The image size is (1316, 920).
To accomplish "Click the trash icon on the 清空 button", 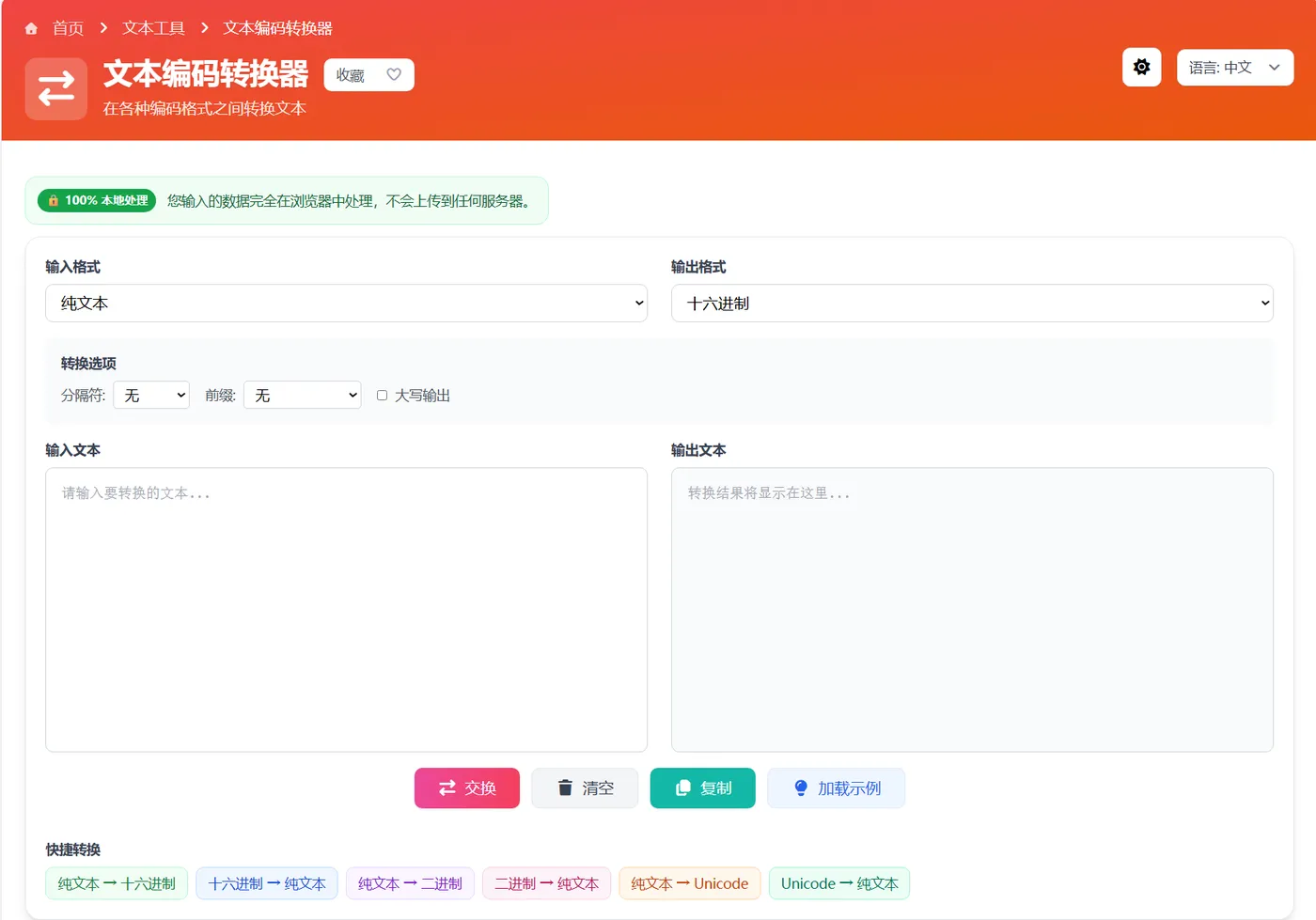I will (565, 787).
